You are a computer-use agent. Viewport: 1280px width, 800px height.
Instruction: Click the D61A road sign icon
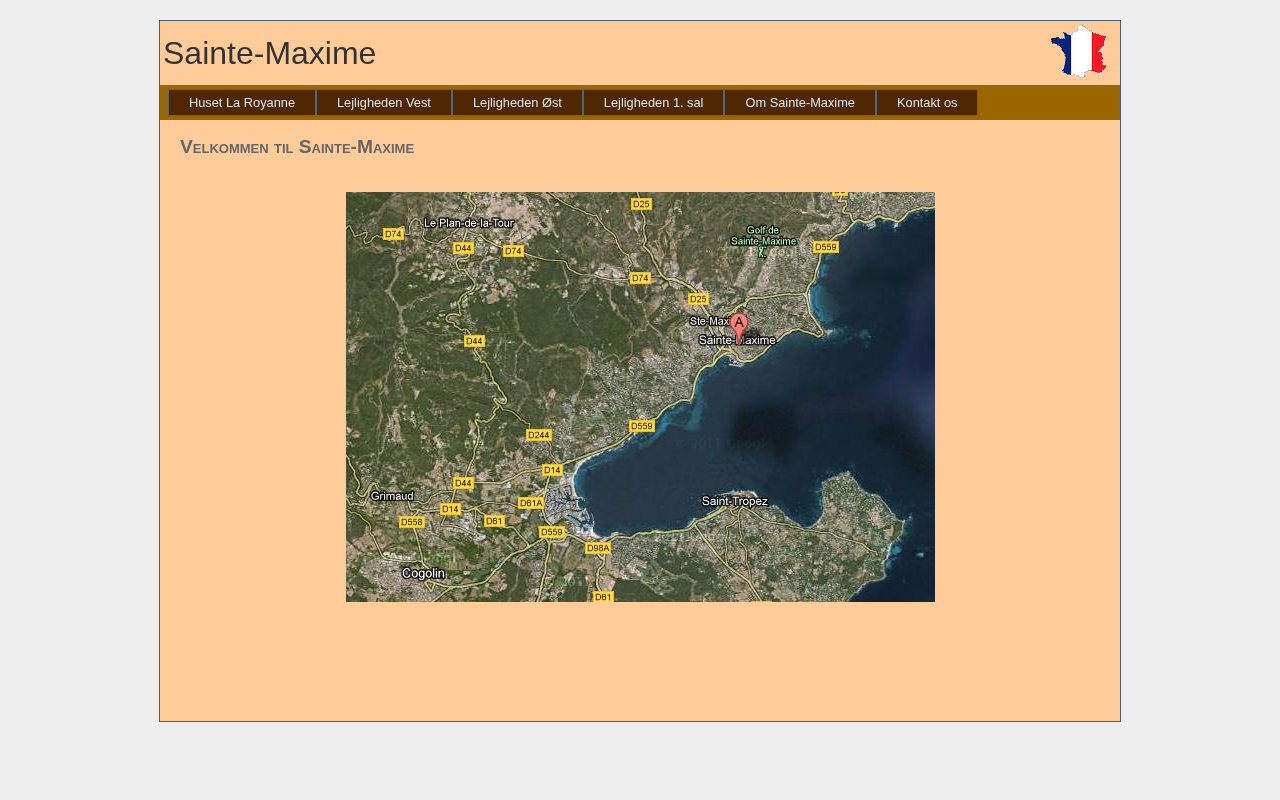click(x=531, y=503)
